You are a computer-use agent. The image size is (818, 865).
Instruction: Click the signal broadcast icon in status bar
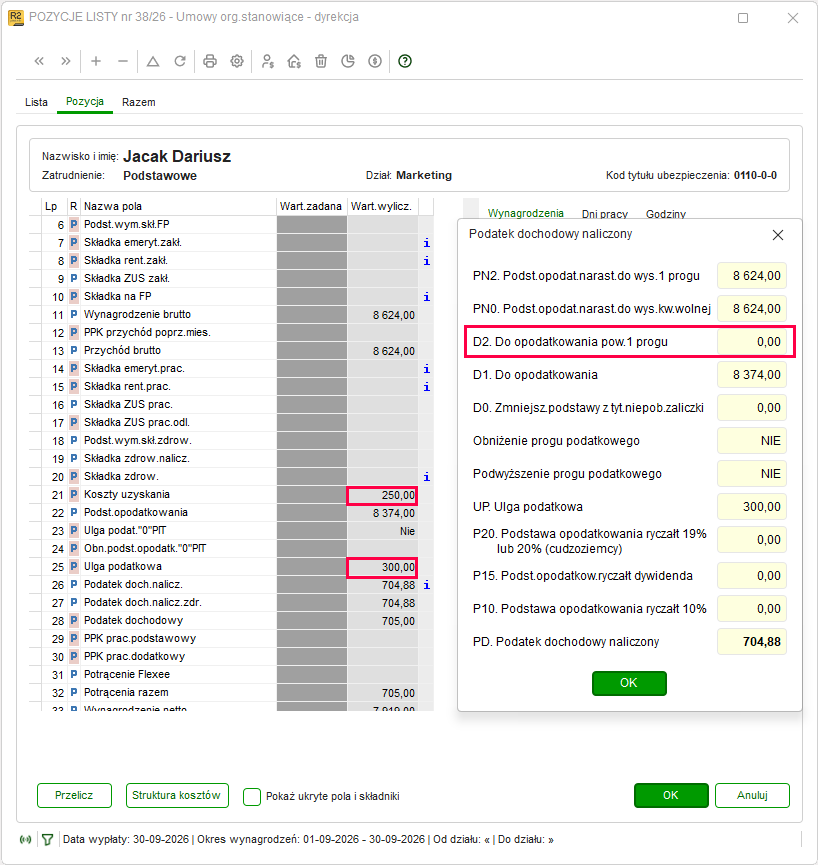tap(25, 840)
